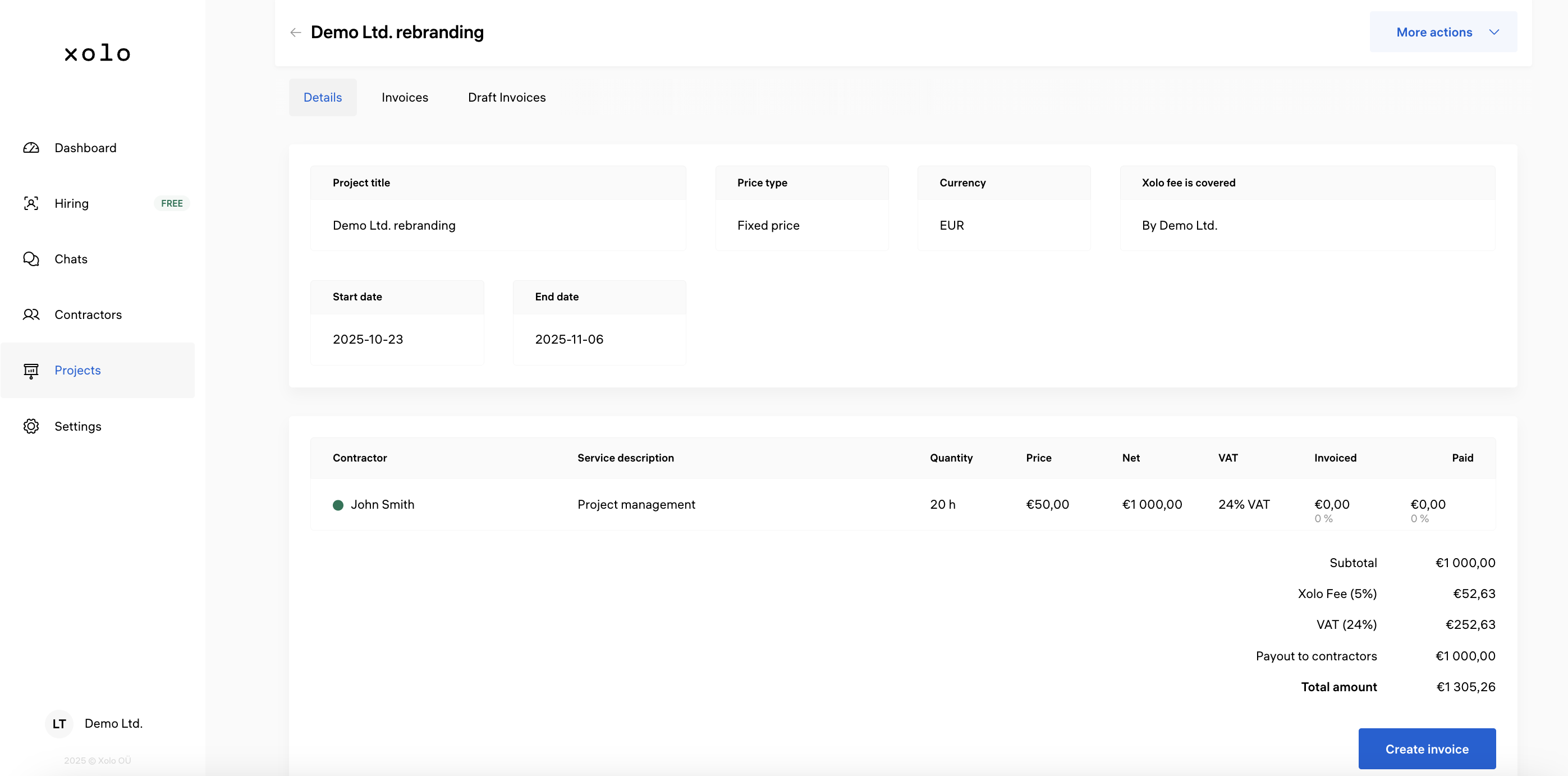The width and height of the screenshot is (1568, 776).
Task: Expand the More actions dropdown
Action: tap(1443, 31)
